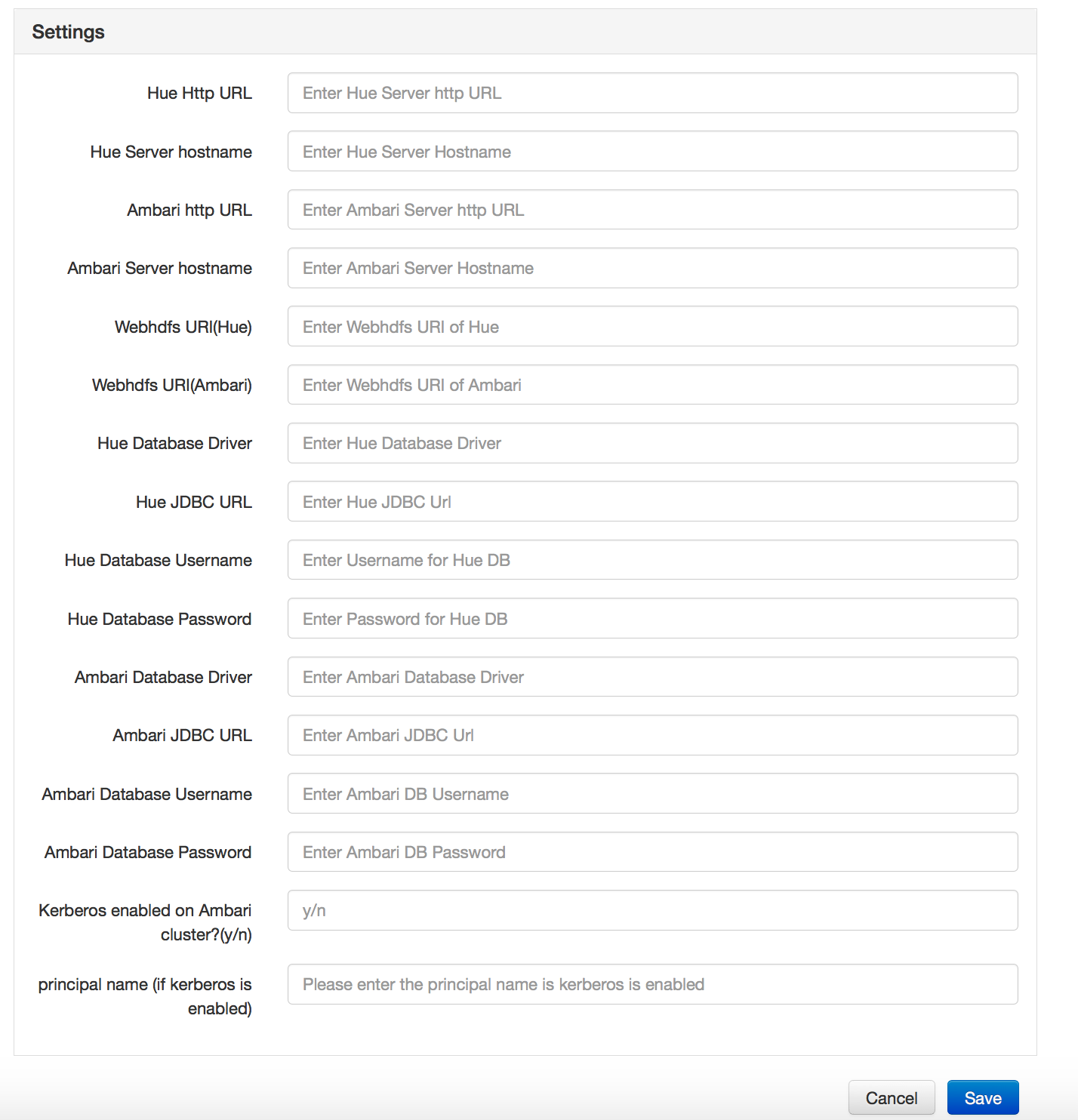Screen dimensions: 1078x1120
Task: Focus the principal name input field
Action: [x=651, y=984]
